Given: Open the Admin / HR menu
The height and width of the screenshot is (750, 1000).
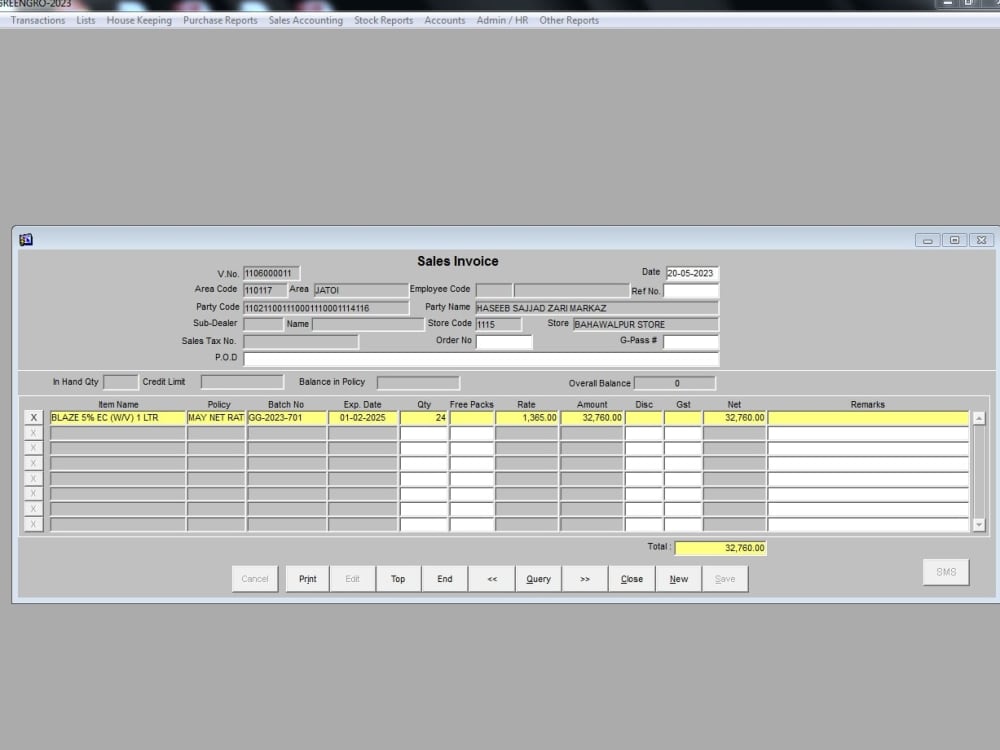Looking at the screenshot, I should tap(501, 20).
